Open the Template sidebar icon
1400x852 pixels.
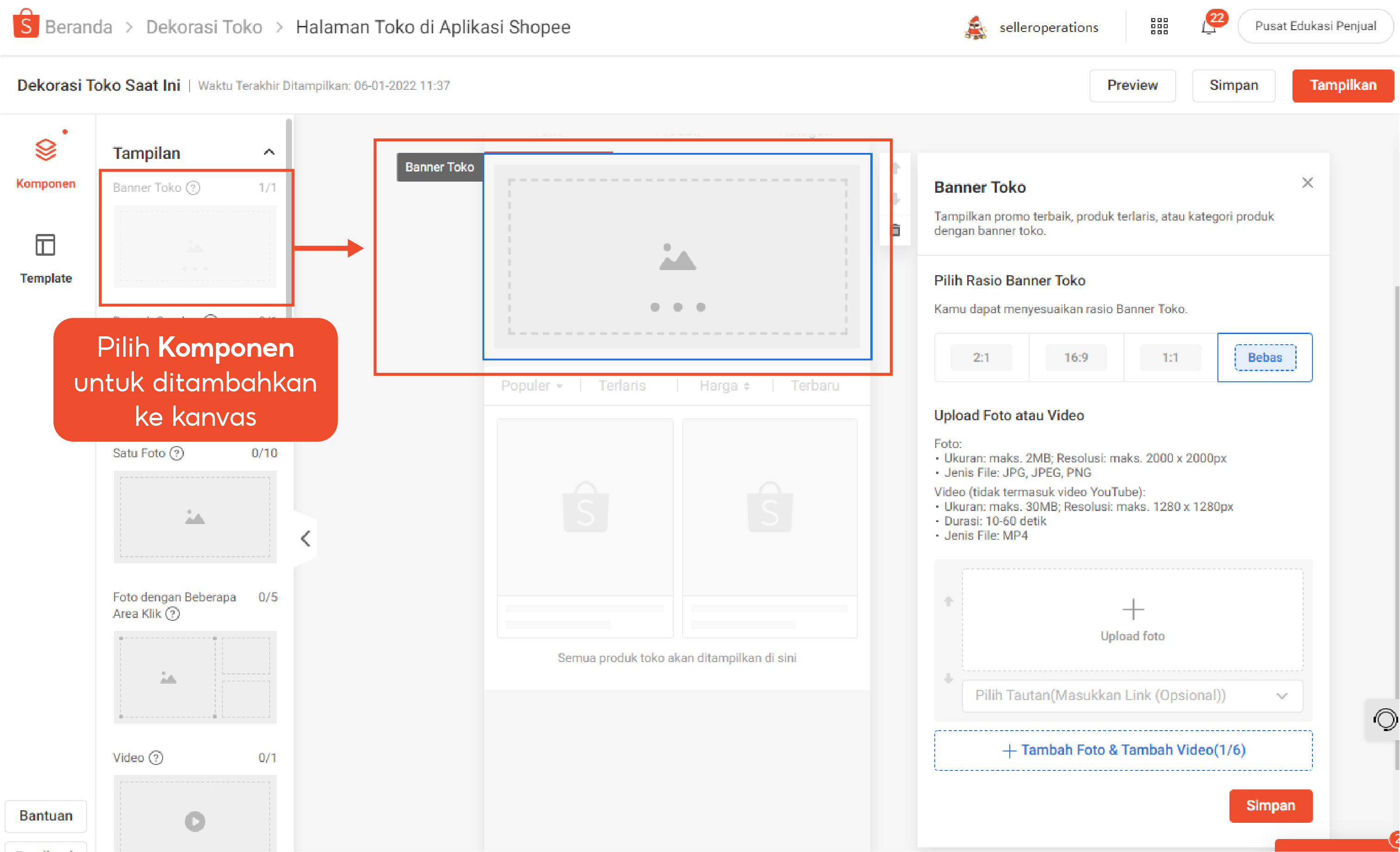[45, 246]
